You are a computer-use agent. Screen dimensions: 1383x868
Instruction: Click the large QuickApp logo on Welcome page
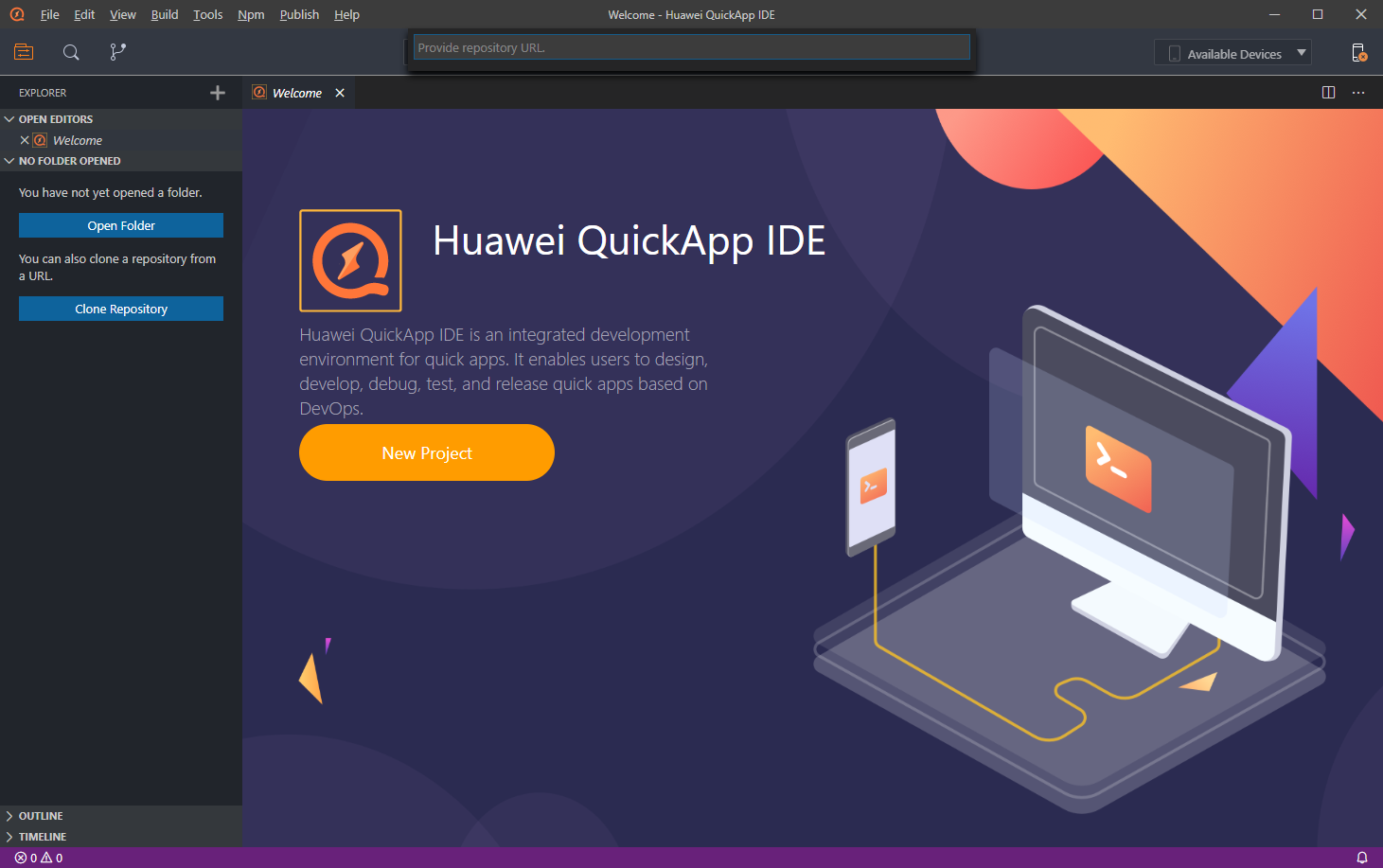click(350, 260)
